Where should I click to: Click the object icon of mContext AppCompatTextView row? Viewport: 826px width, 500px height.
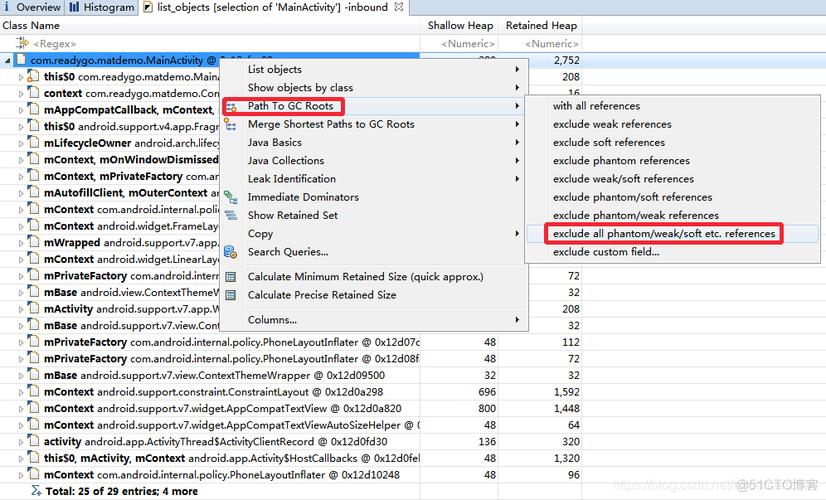(x=34, y=408)
